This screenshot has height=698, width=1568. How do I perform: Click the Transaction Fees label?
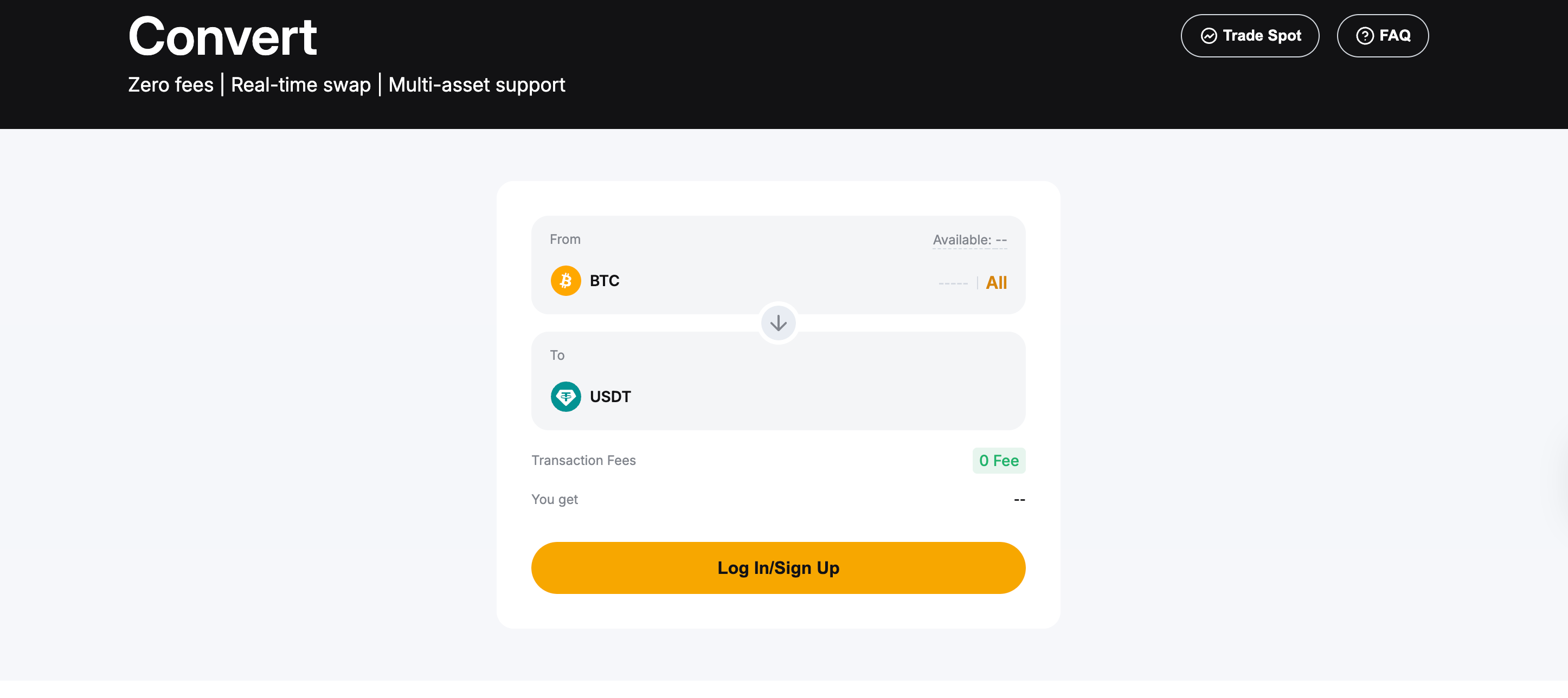pyautogui.click(x=584, y=461)
